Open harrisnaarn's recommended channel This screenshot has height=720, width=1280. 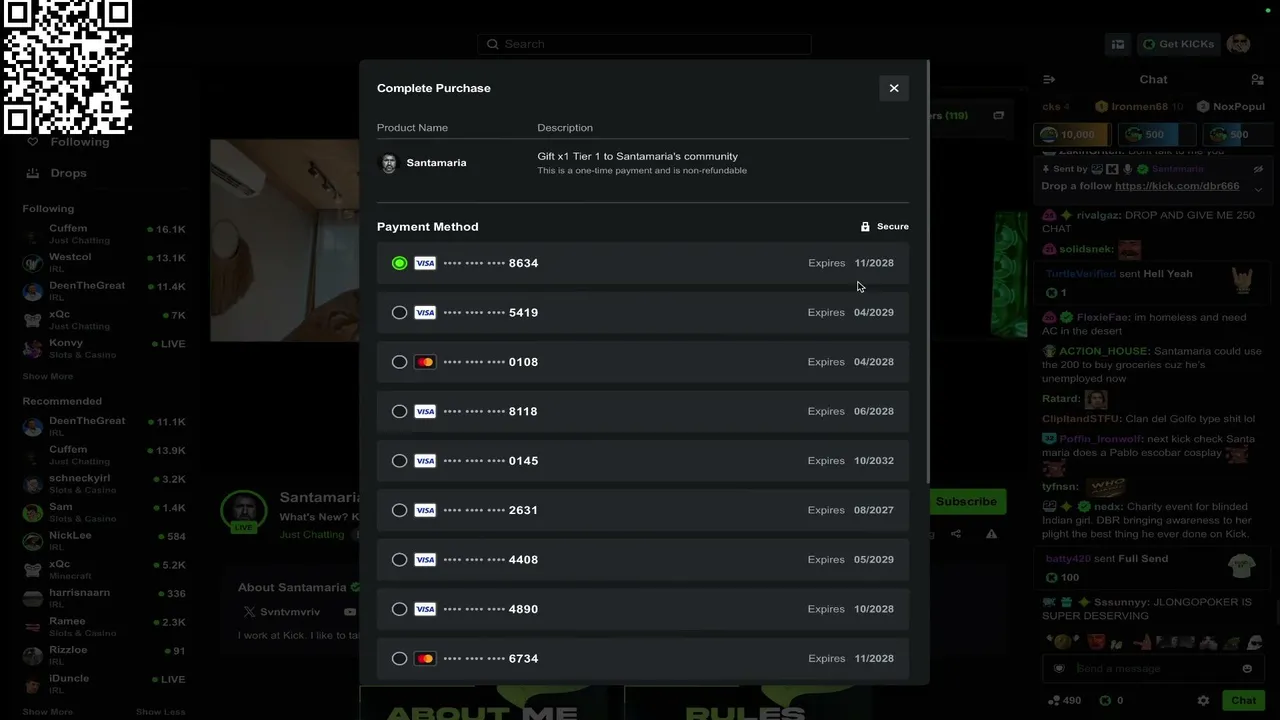[x=105, y=598]
